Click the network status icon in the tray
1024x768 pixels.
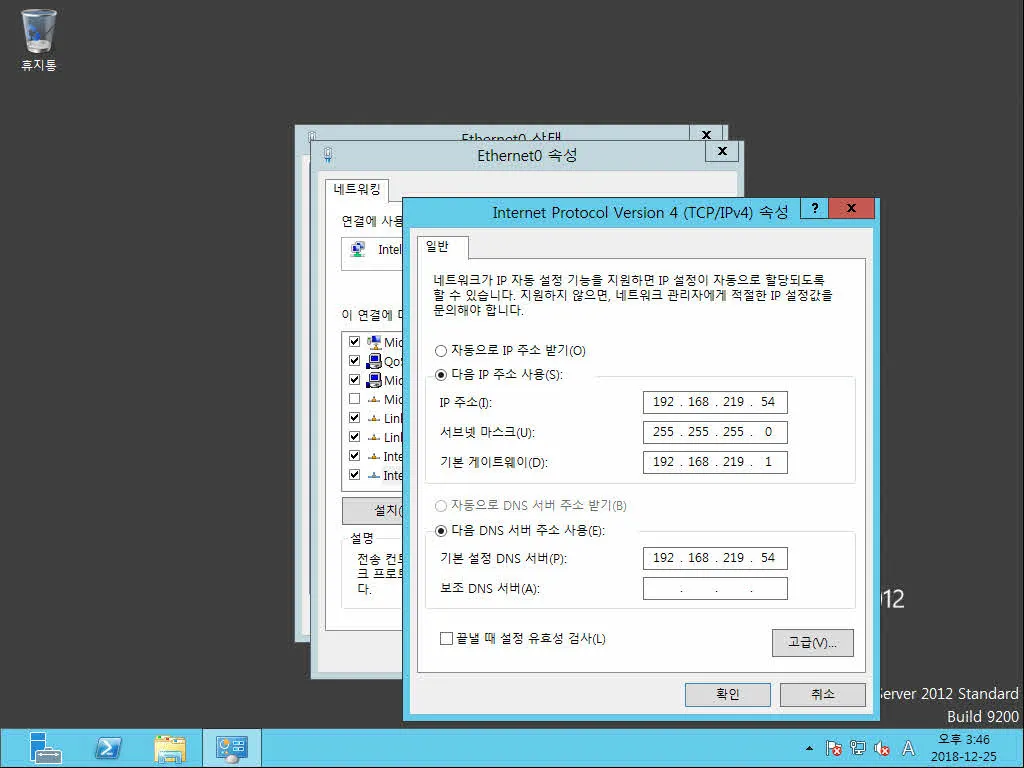[857, 748]
